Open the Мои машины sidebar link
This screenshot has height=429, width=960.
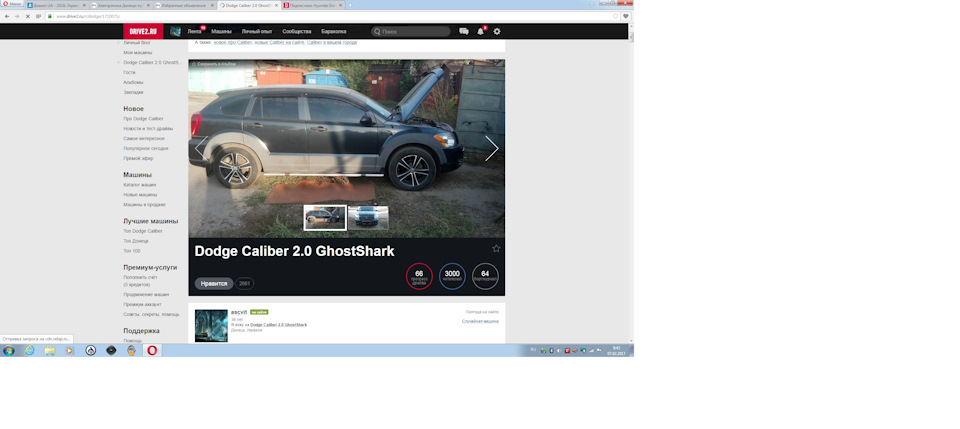138,53
